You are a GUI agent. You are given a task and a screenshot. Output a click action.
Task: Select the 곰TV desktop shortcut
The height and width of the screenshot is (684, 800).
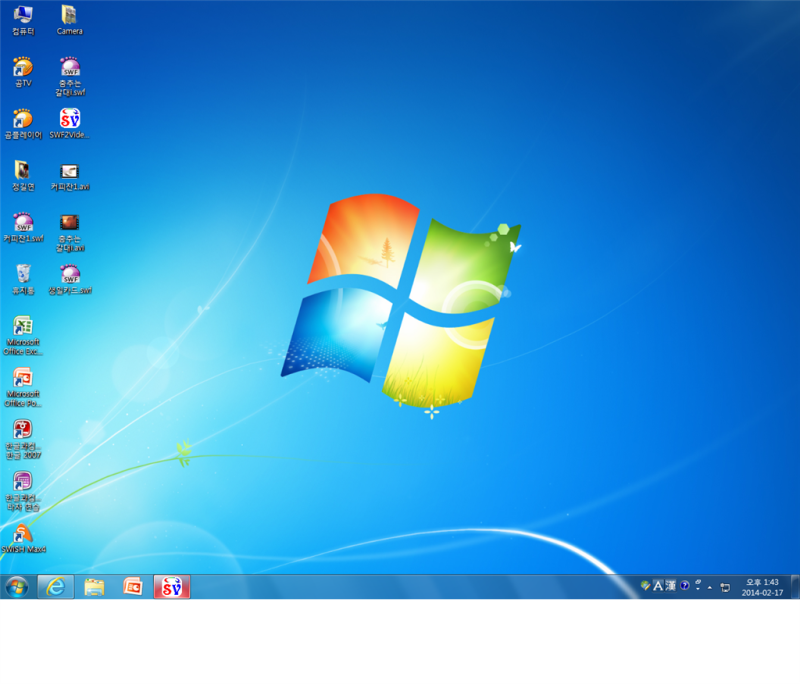[x=23, y=72]
